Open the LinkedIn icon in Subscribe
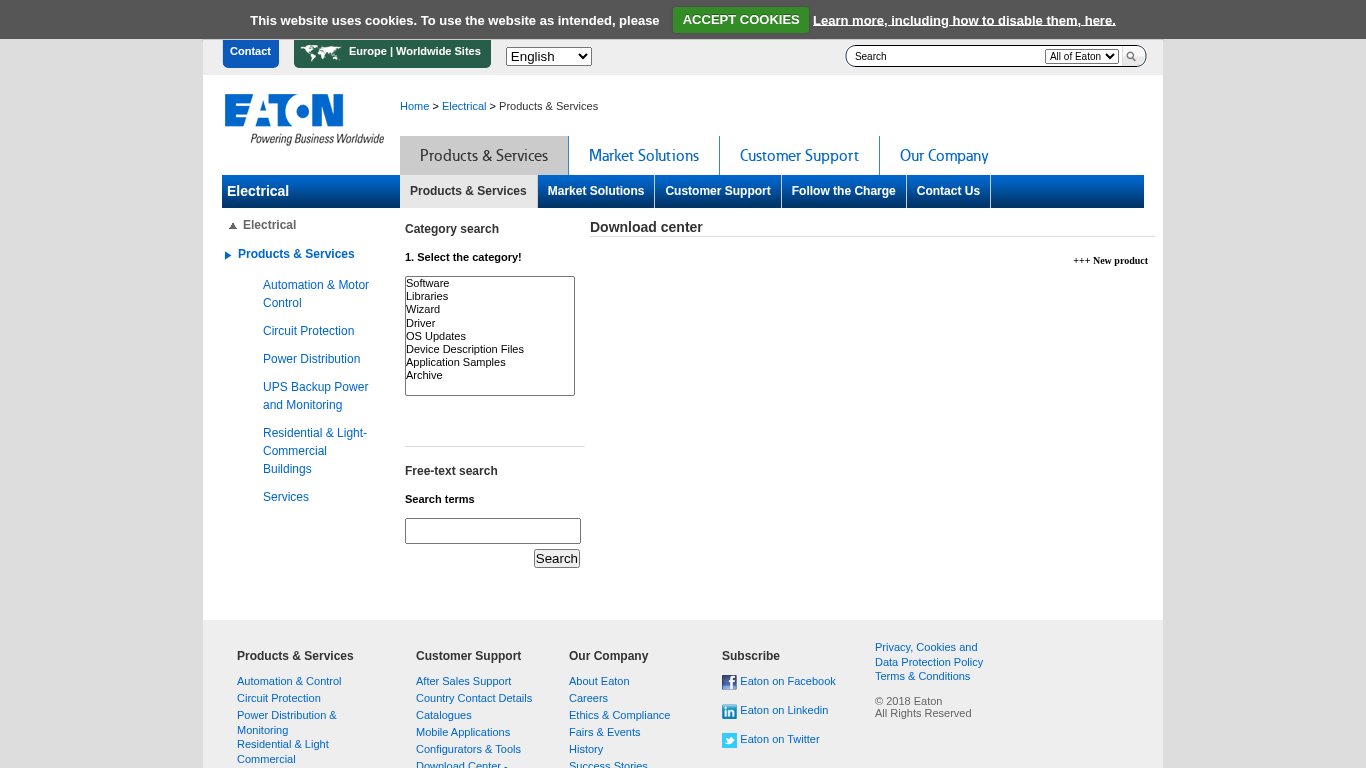 tap(729, 712)
